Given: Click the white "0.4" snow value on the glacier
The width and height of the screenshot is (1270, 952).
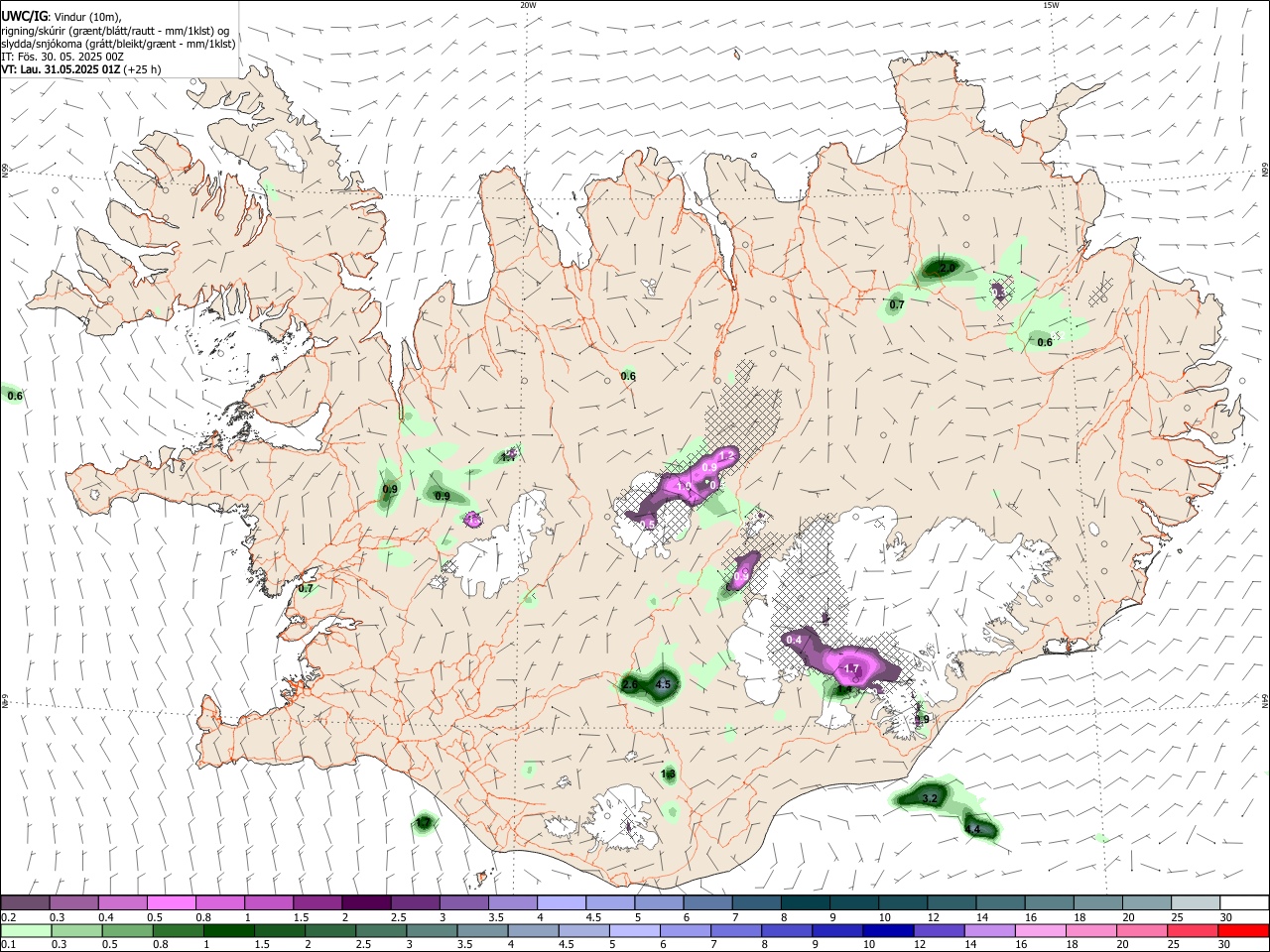Looking at the screenshot, I should [794, 641].
